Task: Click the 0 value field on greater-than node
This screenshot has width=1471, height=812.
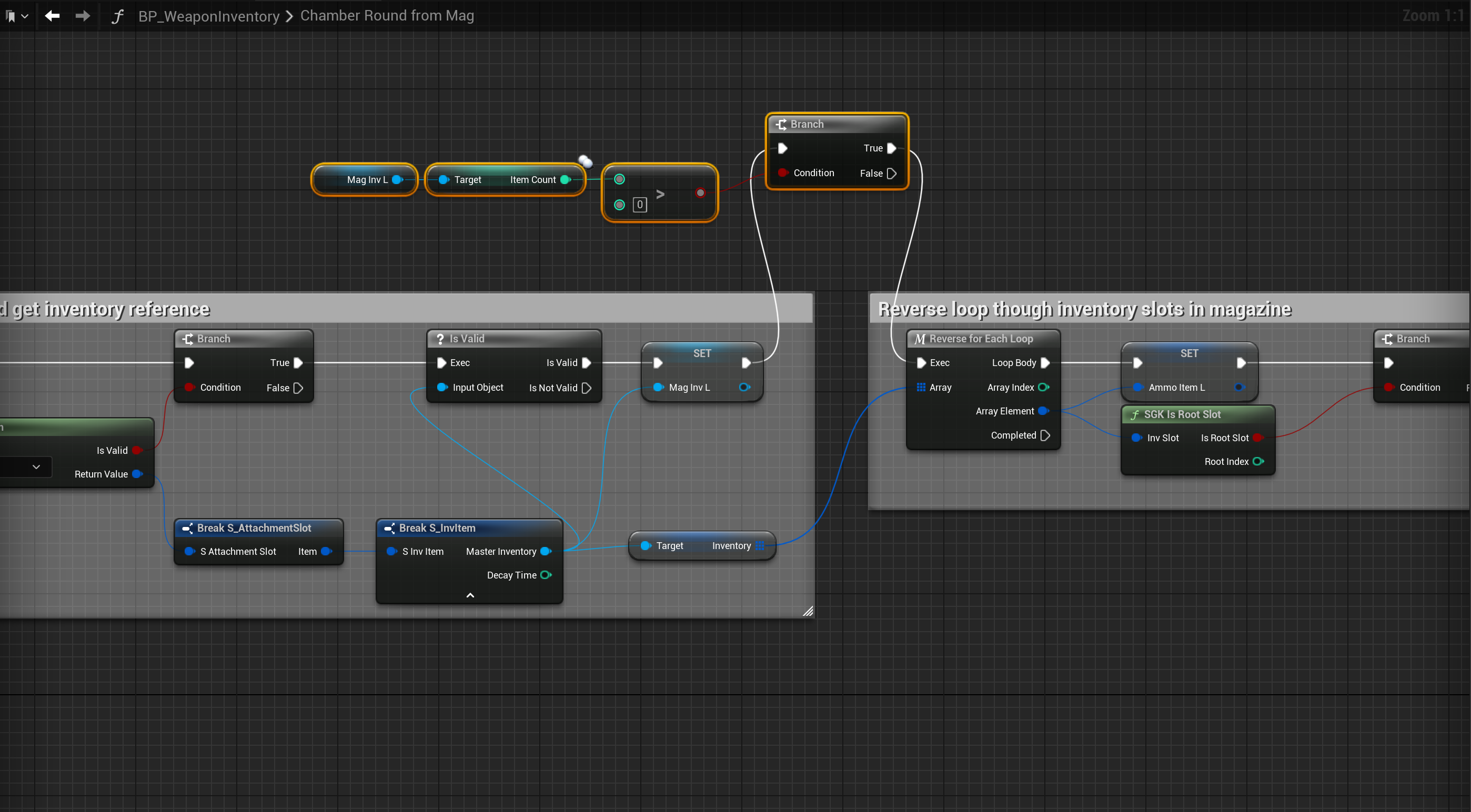Action: click(640, 205)
